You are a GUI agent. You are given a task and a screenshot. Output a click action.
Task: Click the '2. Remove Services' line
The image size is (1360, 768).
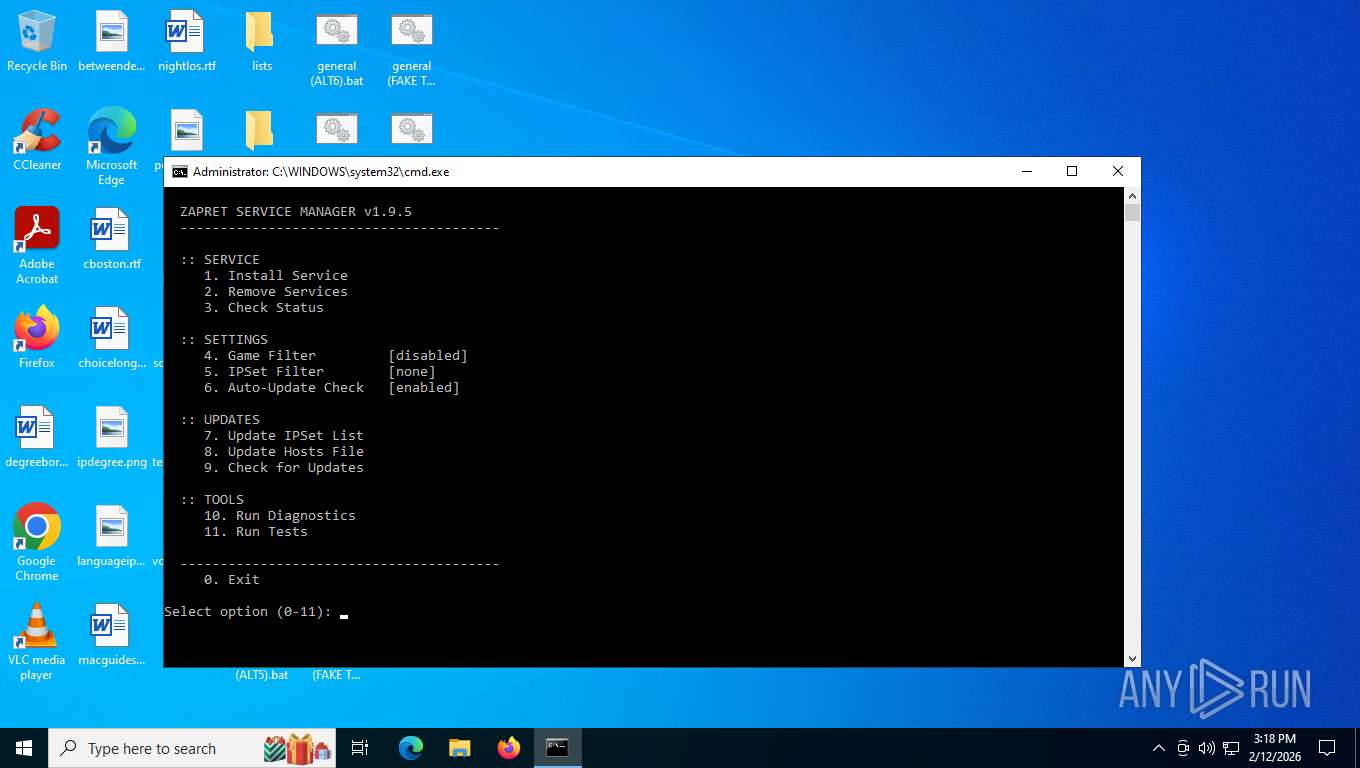276,292
